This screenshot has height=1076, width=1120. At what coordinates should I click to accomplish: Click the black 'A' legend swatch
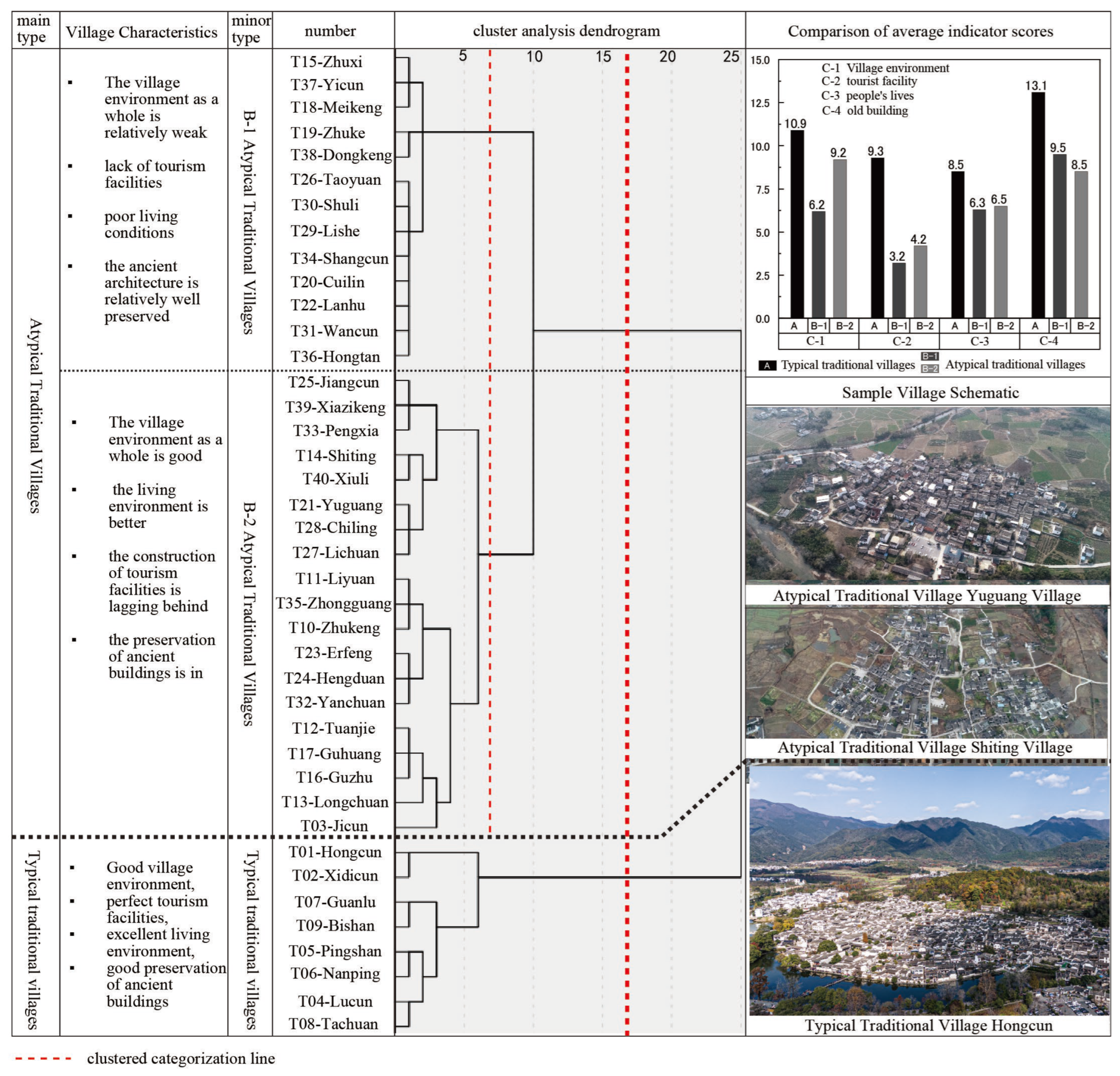pos(767,366)
